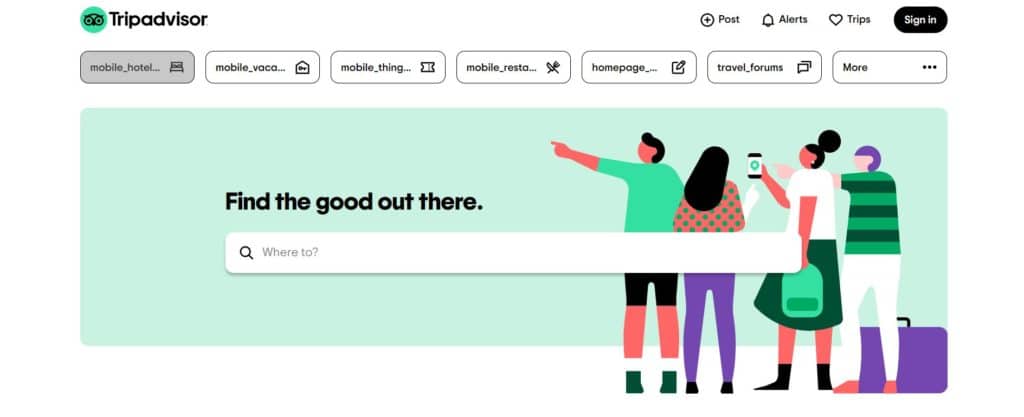Click the plus icon next to Post
Screen dimensions: 1024x417
click(x=707, y=20)
